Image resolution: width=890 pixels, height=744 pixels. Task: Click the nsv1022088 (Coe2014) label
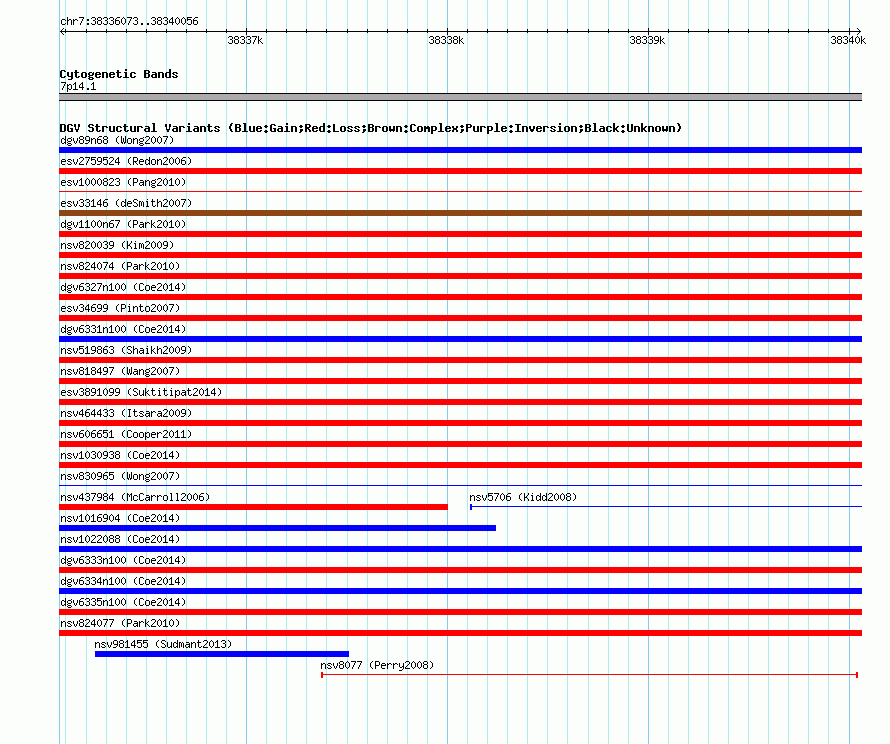pos(120,539)
